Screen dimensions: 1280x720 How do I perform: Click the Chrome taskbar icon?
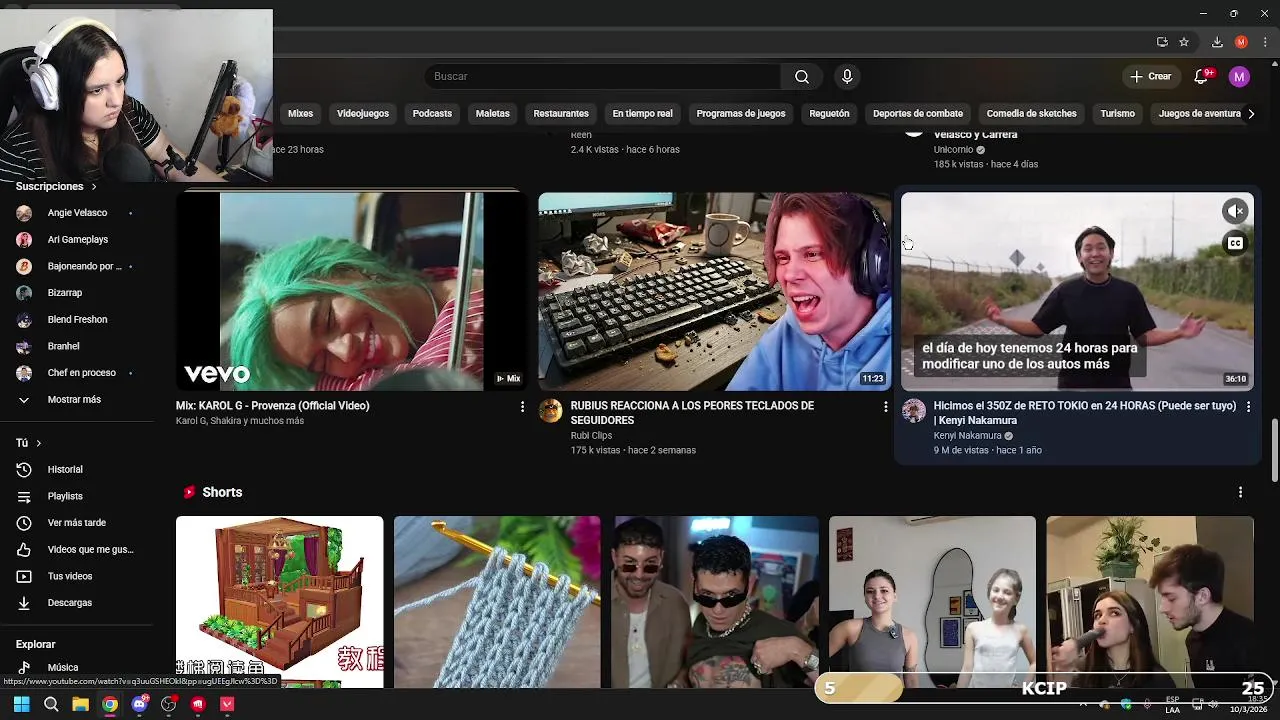tap(109, 704)
